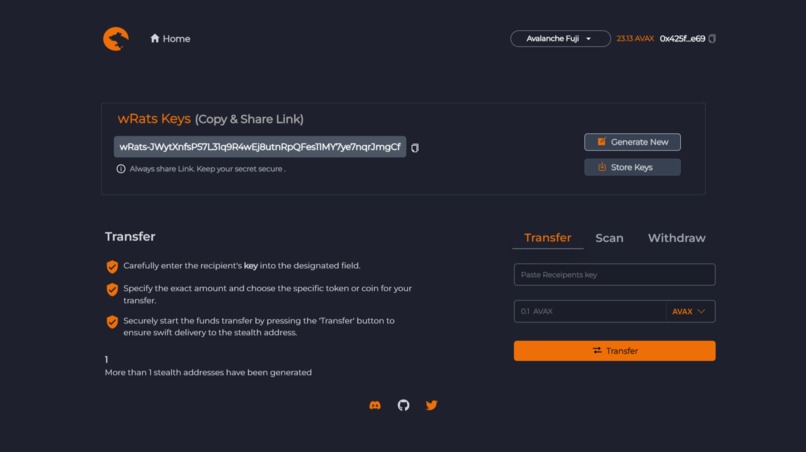Click shield icon beside Specify the exact amount
This screenshot has width=806, height=452.
(112, 290)
